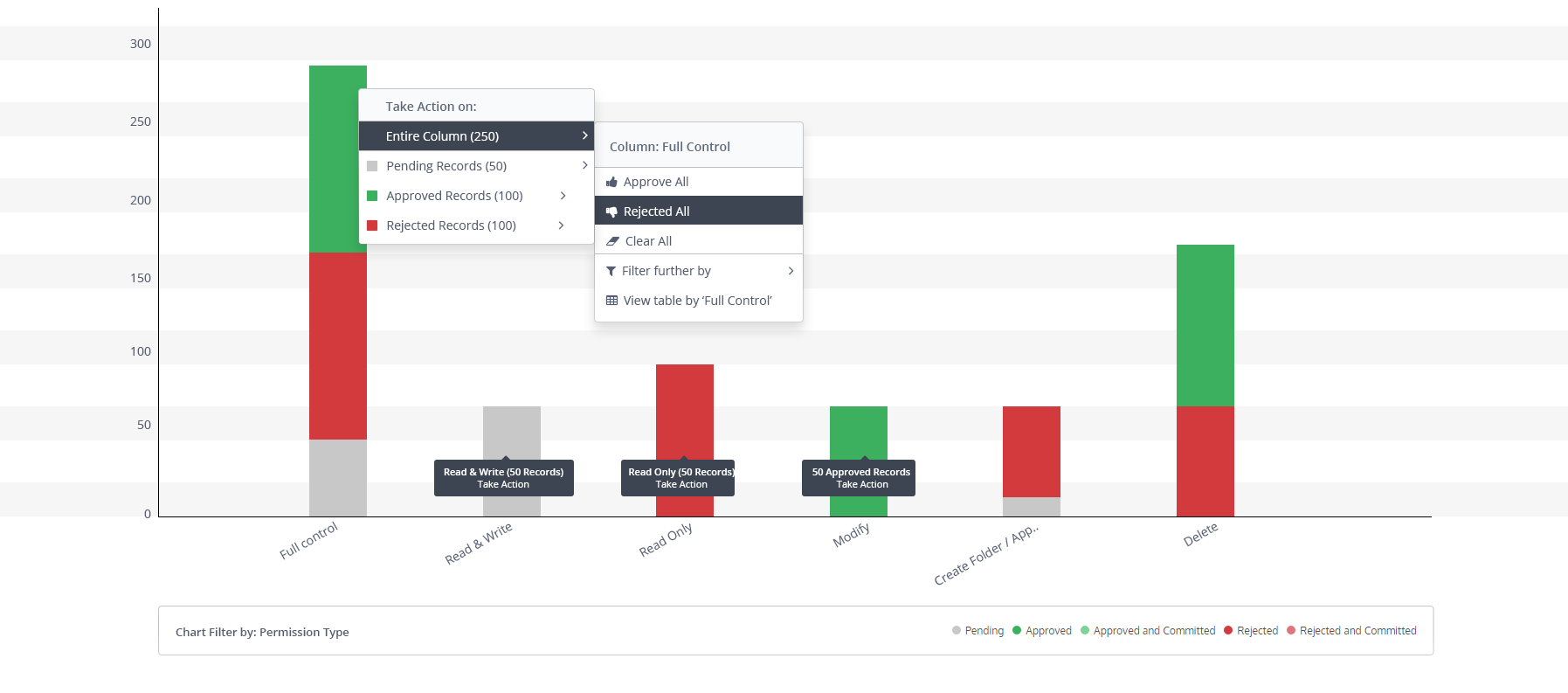Toggle Approved and Committed legend item

pos(1147,631)
